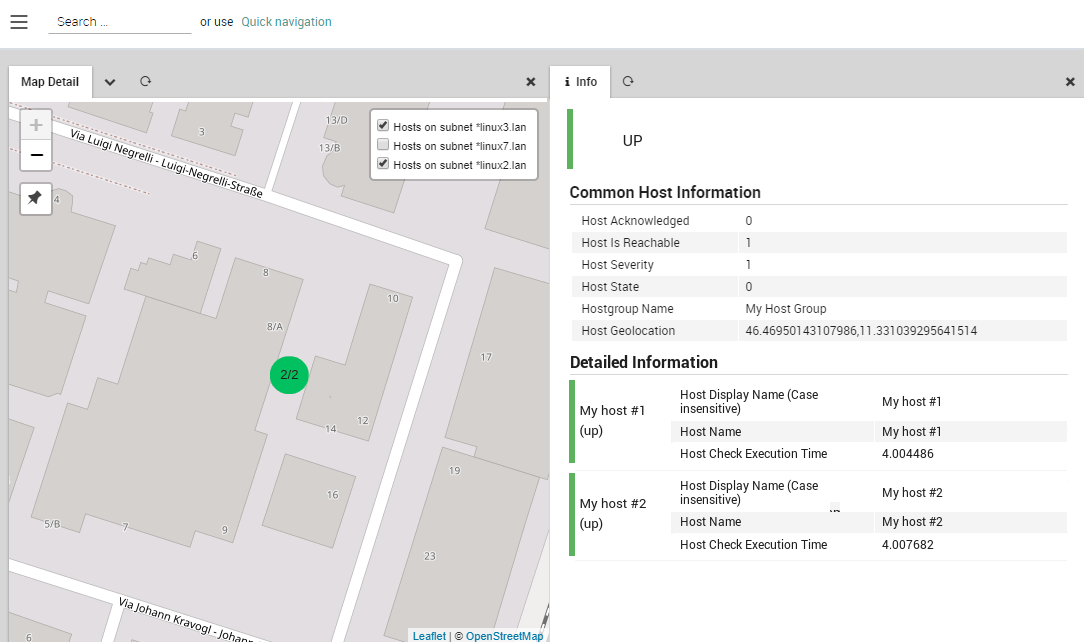The image size is (1084, 642).
Task: Select the Map Detail tab
Action: pyautogui.click(x=50, y=82)
